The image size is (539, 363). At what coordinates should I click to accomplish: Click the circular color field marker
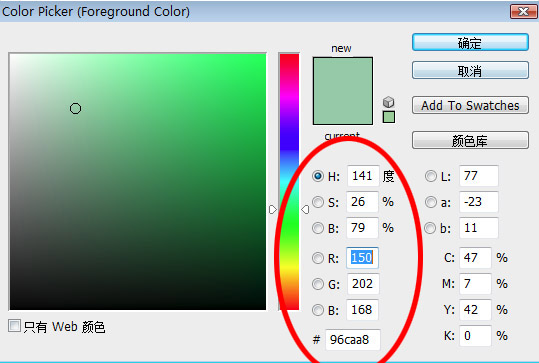coord(75,109)
